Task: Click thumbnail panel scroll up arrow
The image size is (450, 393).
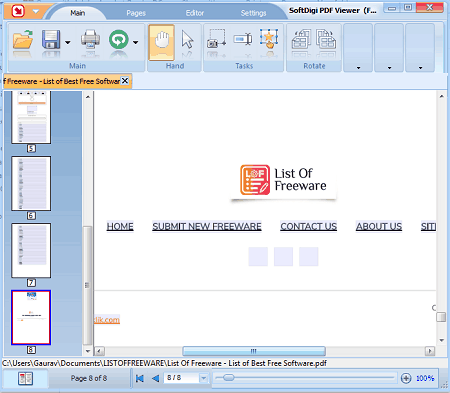Action: [x=88, y=97]
